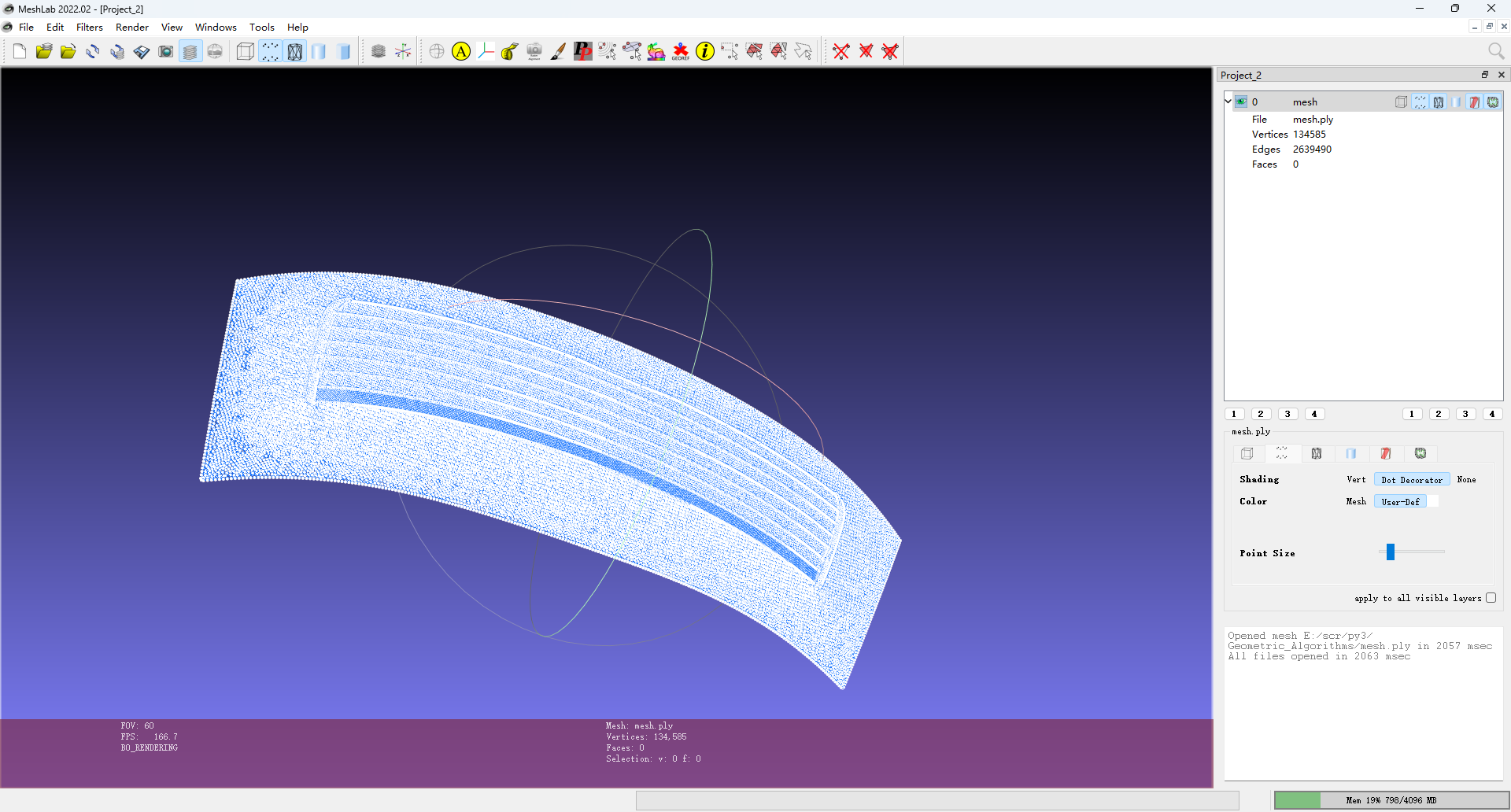Set Color mode to Mesh
Screen dimensions: 1511x812
pos(1356,502)
